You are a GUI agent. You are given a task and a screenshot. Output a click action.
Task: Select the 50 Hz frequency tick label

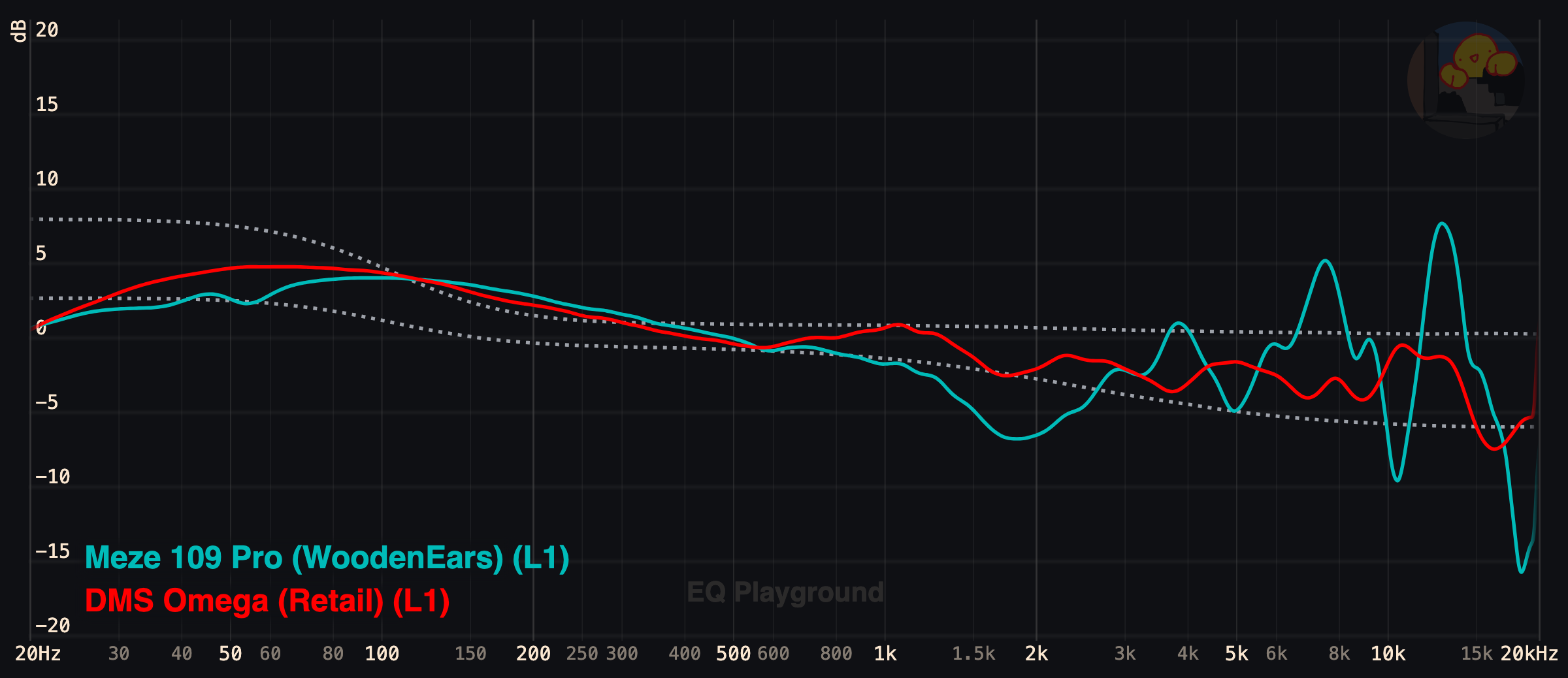tap(231, 654)
